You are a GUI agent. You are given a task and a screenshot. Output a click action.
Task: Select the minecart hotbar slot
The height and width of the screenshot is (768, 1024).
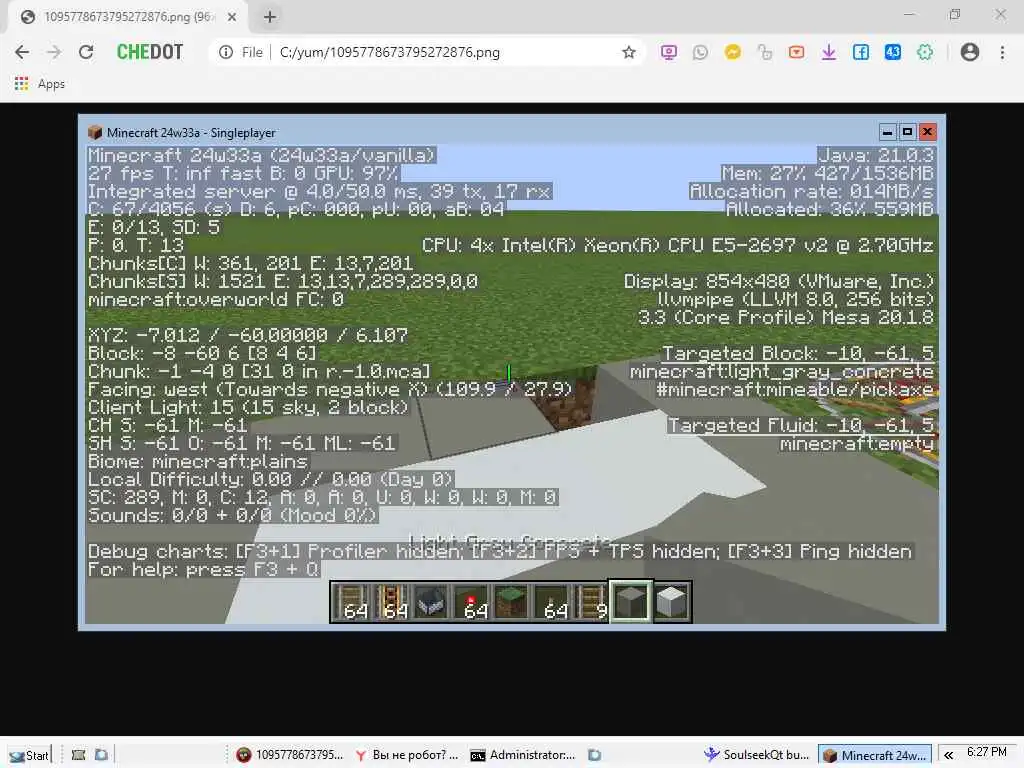click(431, 601)
